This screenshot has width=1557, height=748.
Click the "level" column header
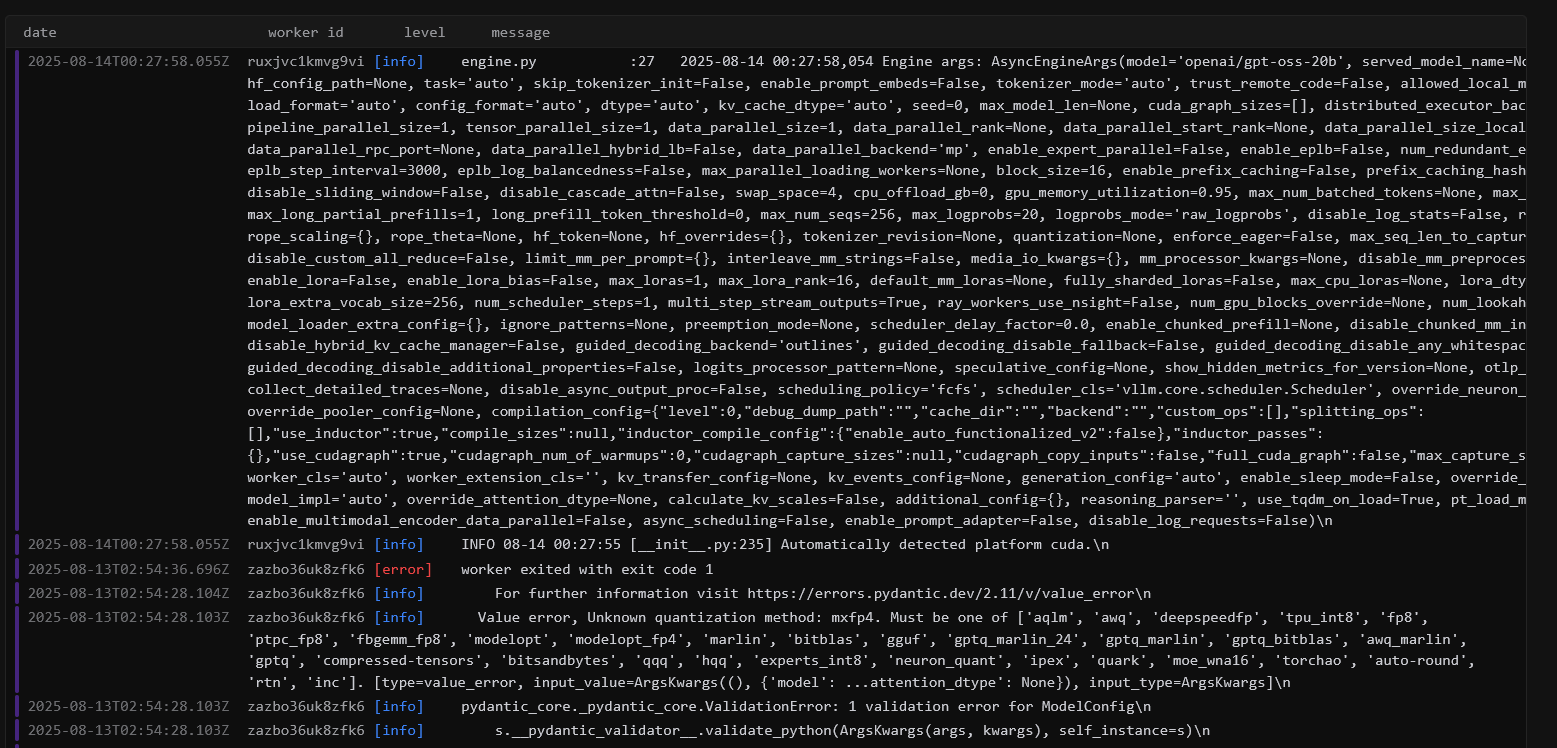(425, 33)
